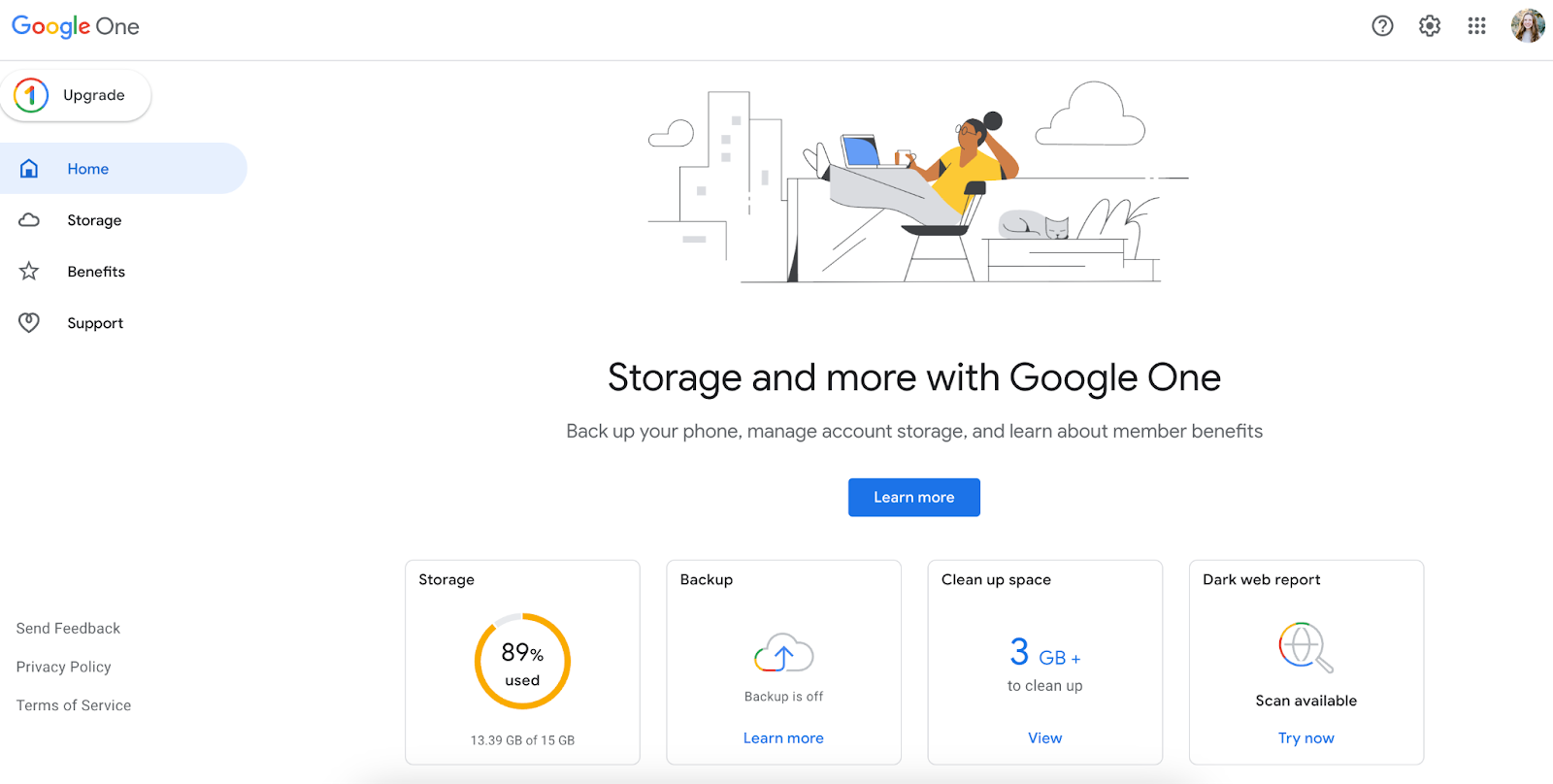Click the Google One logo
1553x784 pixels.
[x=76, y=26]
